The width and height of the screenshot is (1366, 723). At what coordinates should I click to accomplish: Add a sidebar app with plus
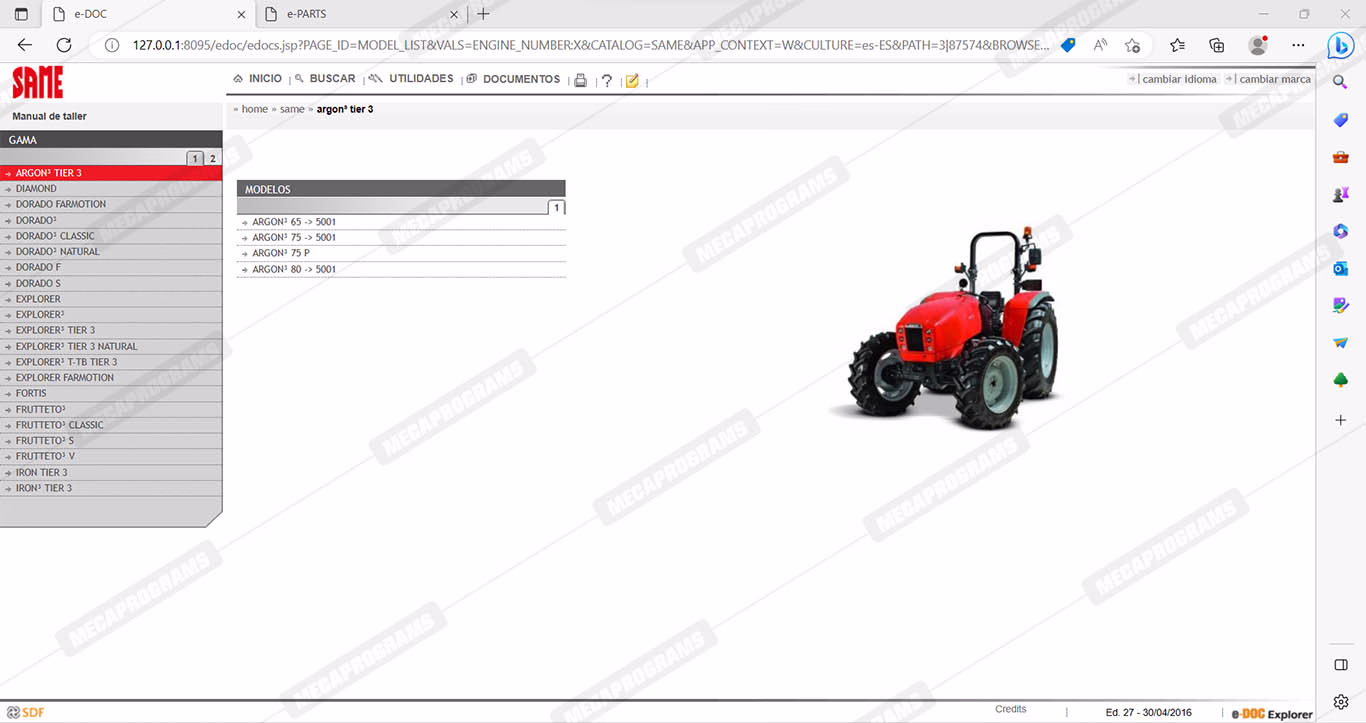[x=1341, y=420]
